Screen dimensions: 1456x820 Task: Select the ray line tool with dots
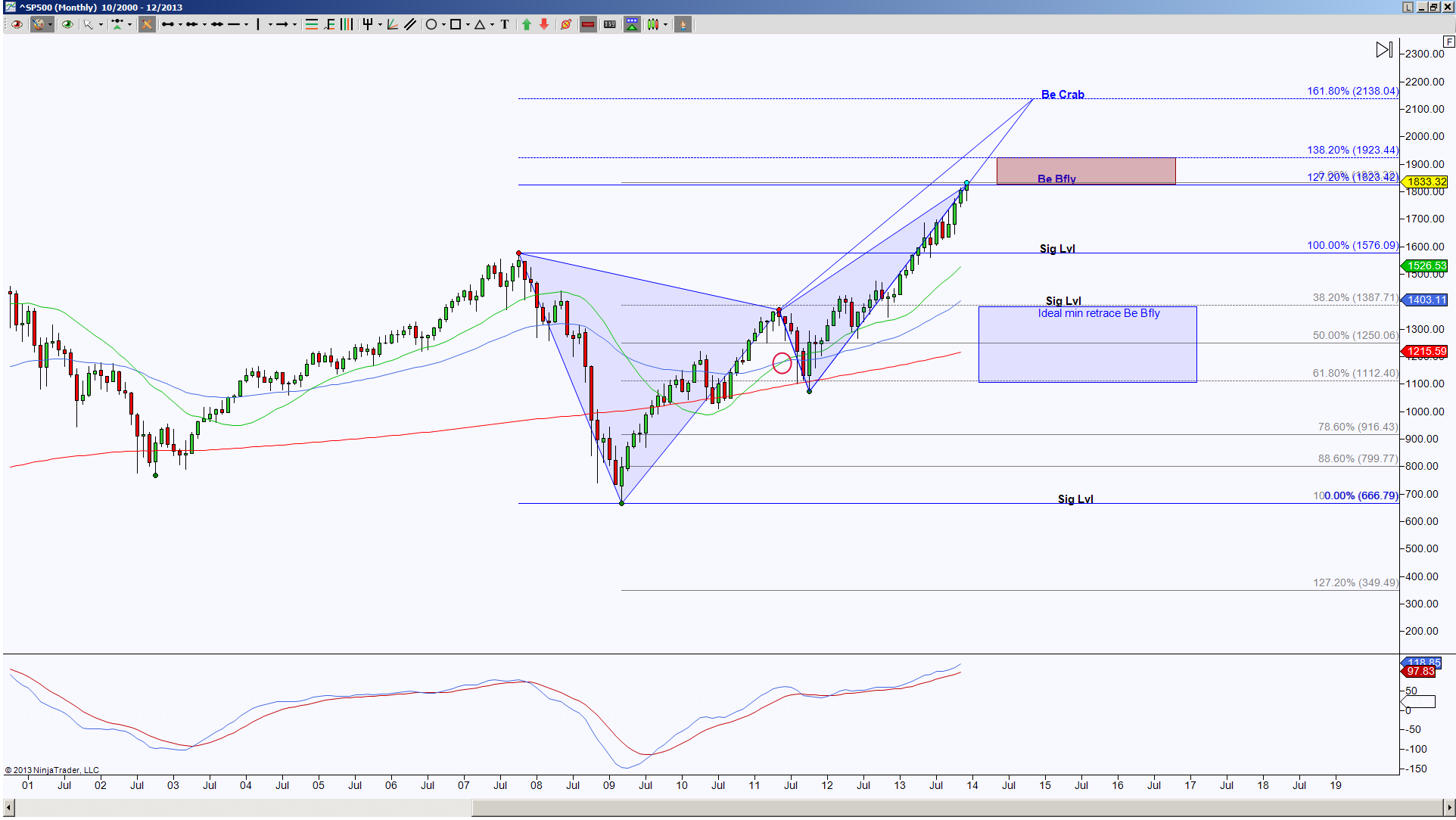tap(192, 24)
